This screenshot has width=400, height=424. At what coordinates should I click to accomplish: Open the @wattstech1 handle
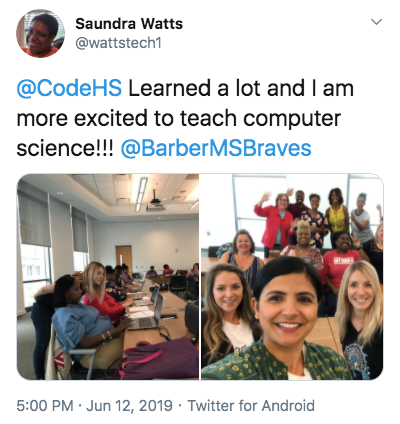pos(119,43)
